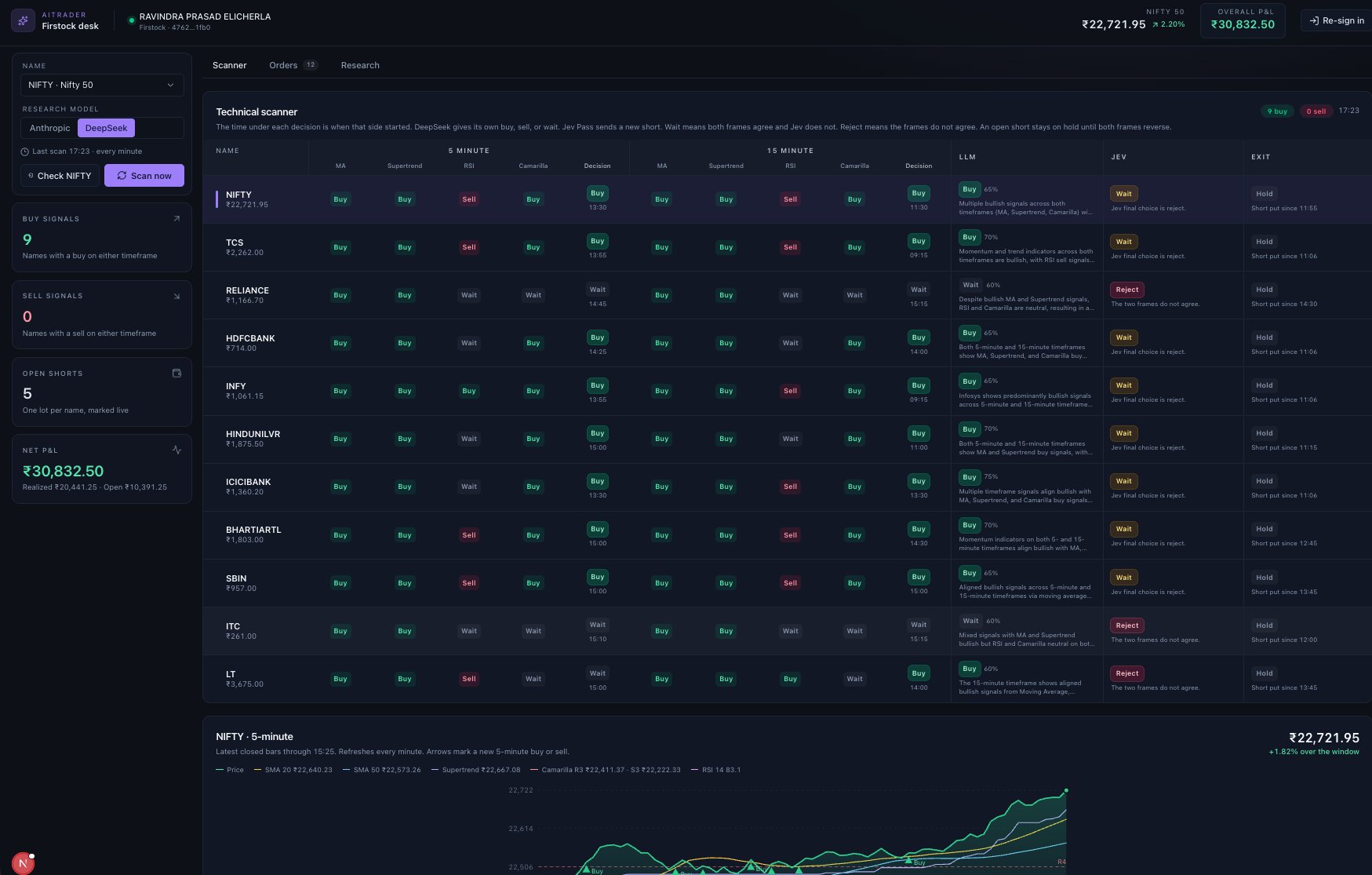Image resolution: width=1372 pixels, height=875 pixels.
Task: Select the ICICIBANK row name
Action: (249, 482)
